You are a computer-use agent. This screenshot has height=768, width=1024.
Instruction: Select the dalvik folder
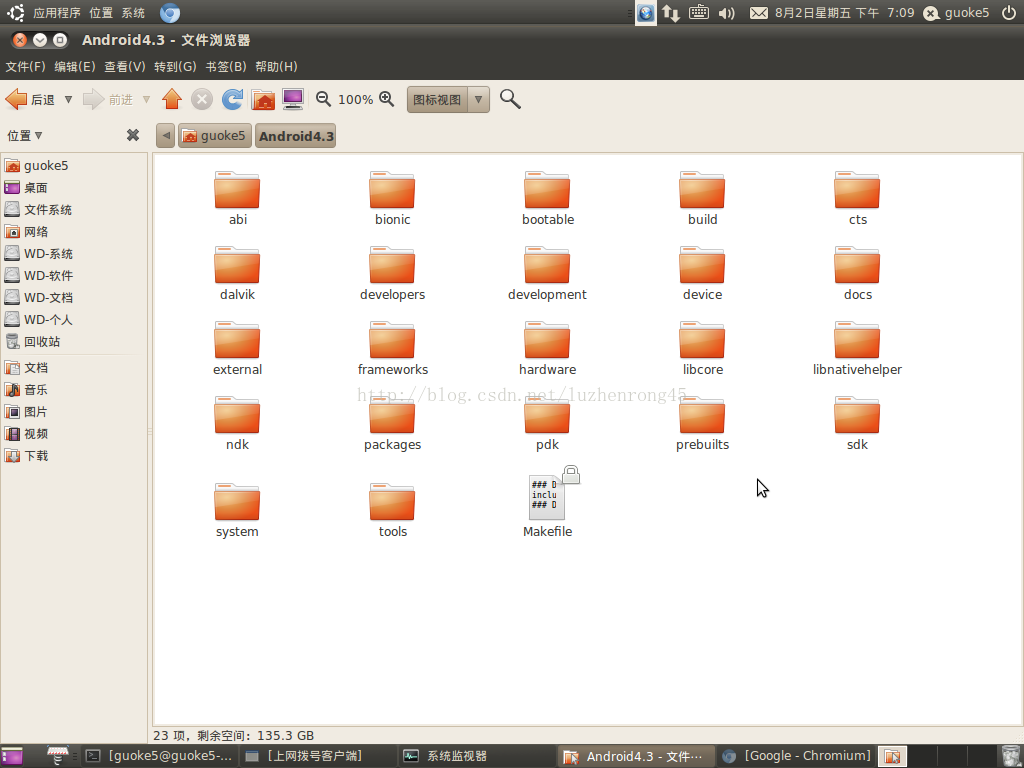237,274
